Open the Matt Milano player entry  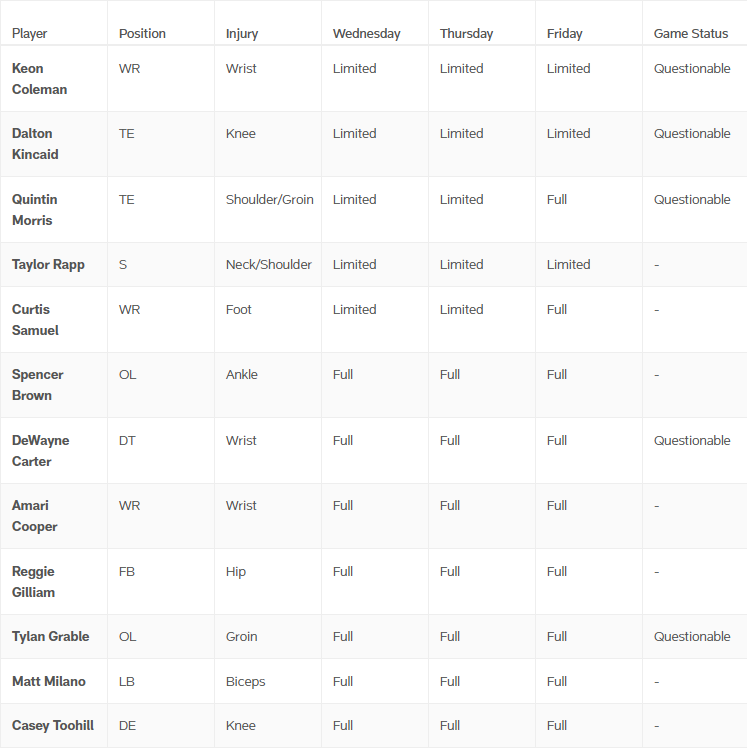[x=49, y=682]
